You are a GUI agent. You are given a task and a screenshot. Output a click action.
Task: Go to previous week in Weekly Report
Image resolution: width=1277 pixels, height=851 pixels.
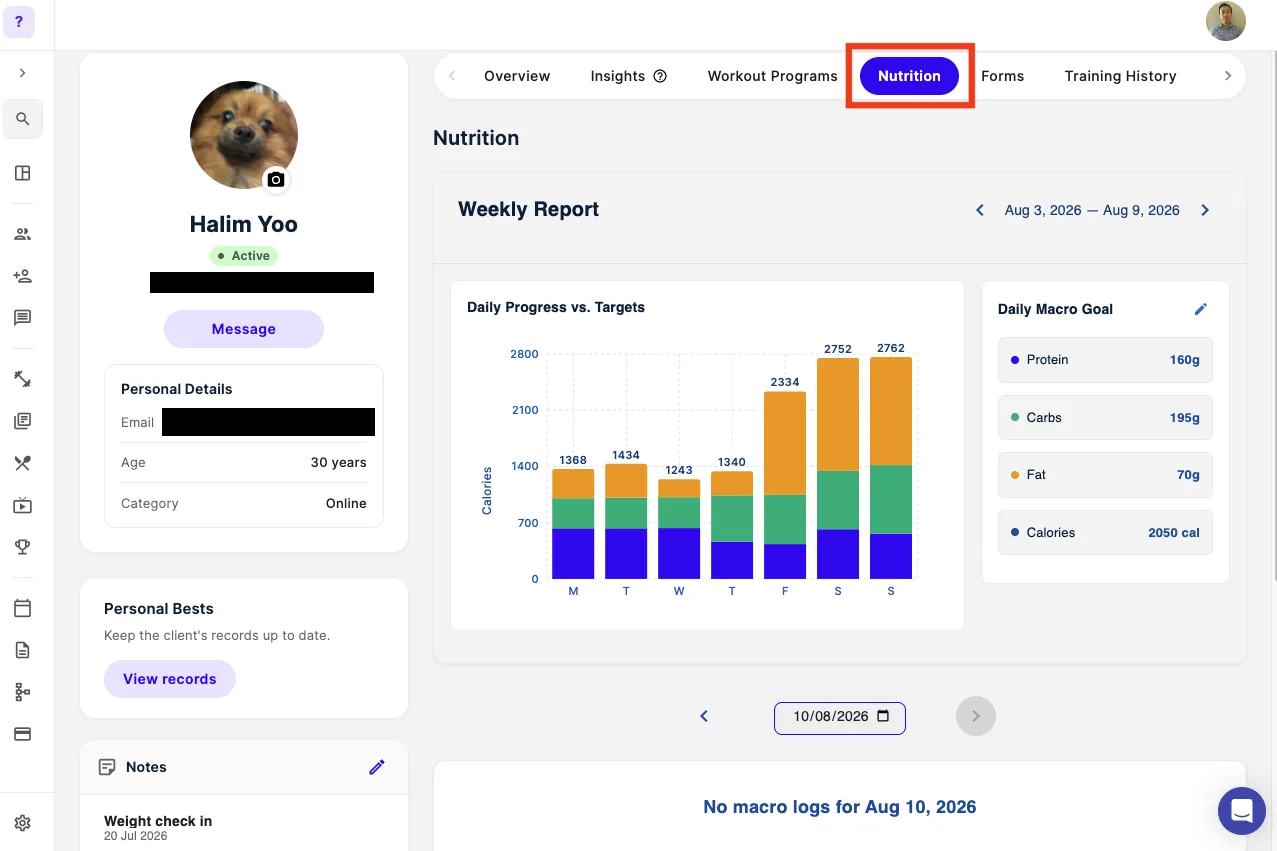click(x=980, y=210)
